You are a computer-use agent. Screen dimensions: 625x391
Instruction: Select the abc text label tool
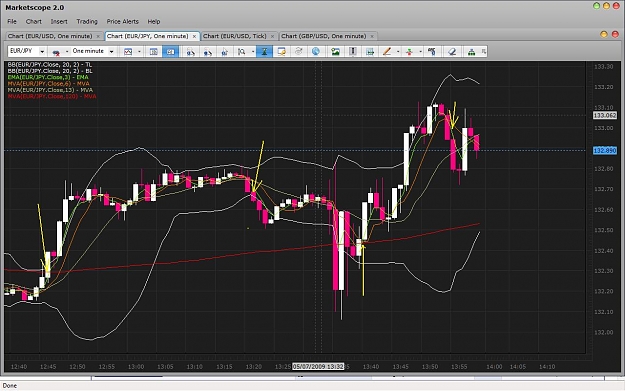coord(432,51)
